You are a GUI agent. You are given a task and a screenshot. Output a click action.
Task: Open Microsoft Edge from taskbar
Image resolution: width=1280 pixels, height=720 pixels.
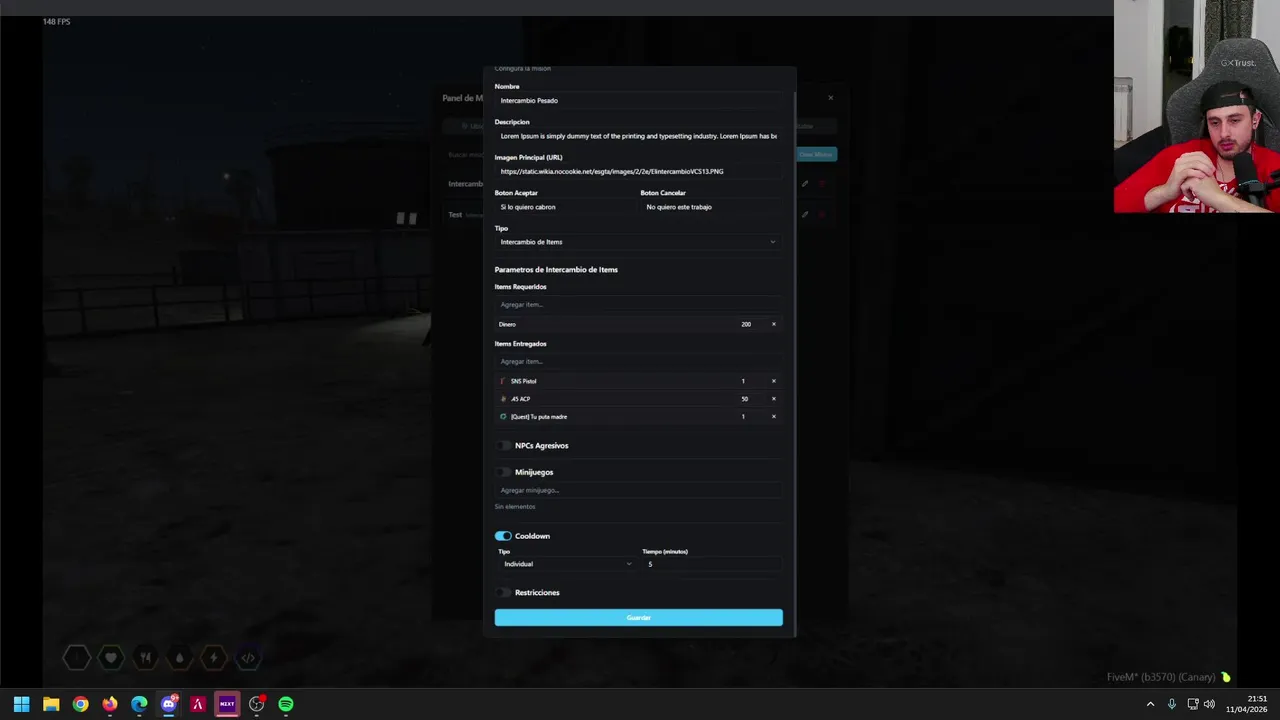point(139,704)
